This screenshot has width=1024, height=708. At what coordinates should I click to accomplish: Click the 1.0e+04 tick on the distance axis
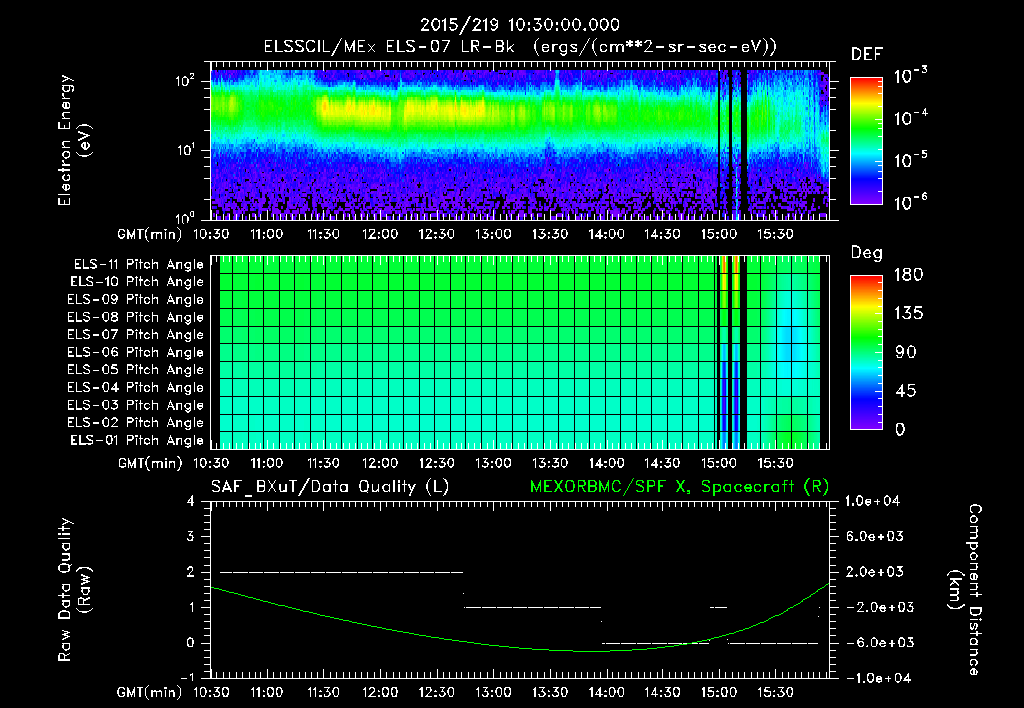(x=872, y=502)
